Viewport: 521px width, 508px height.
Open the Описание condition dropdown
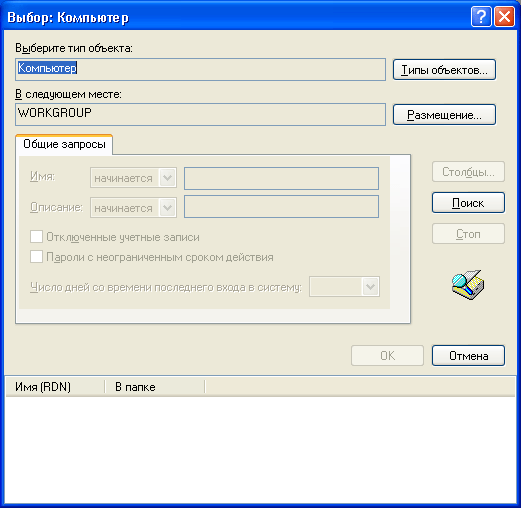tap(133, 208)
